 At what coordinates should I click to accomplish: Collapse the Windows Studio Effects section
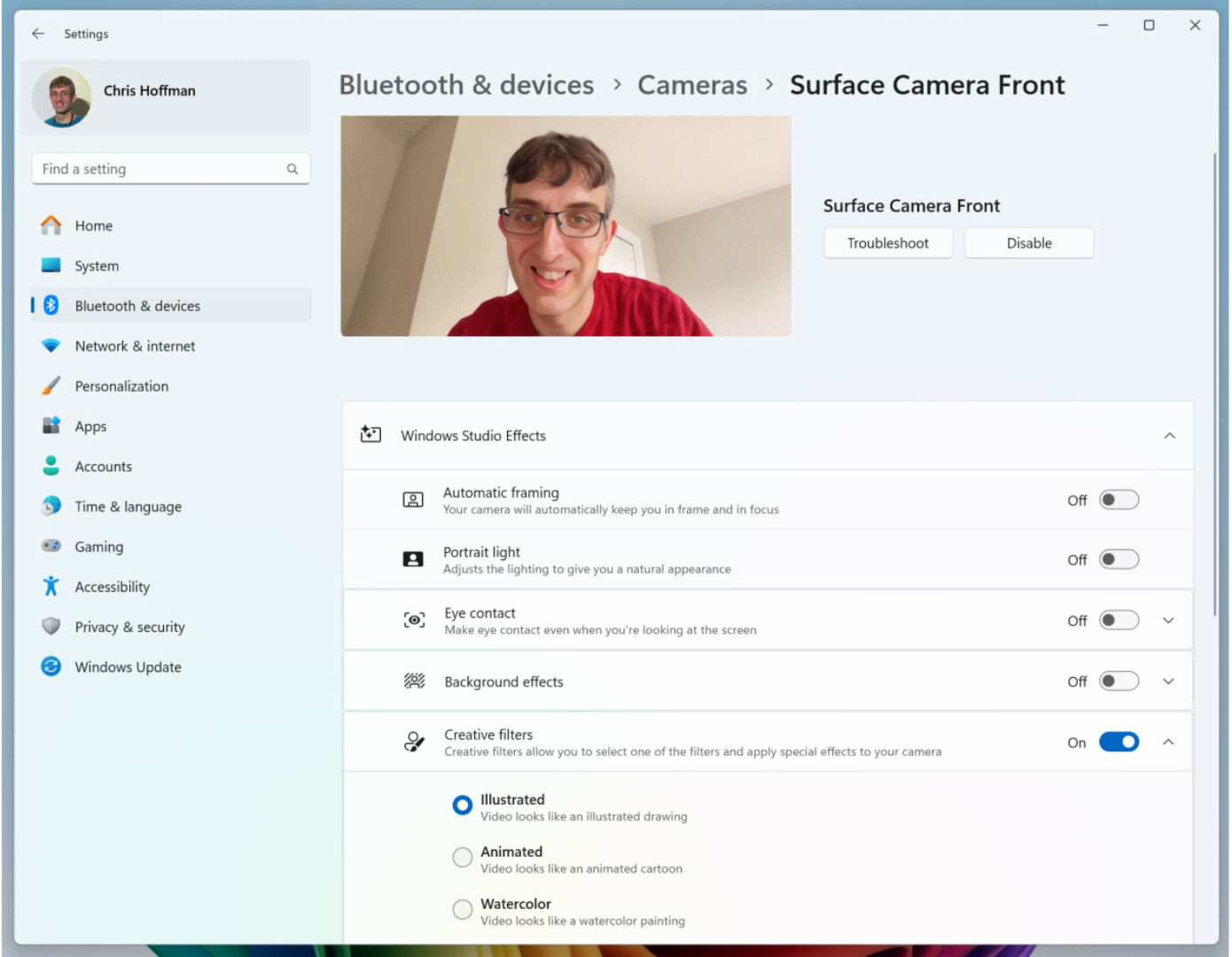click(x=1169, y=436)
